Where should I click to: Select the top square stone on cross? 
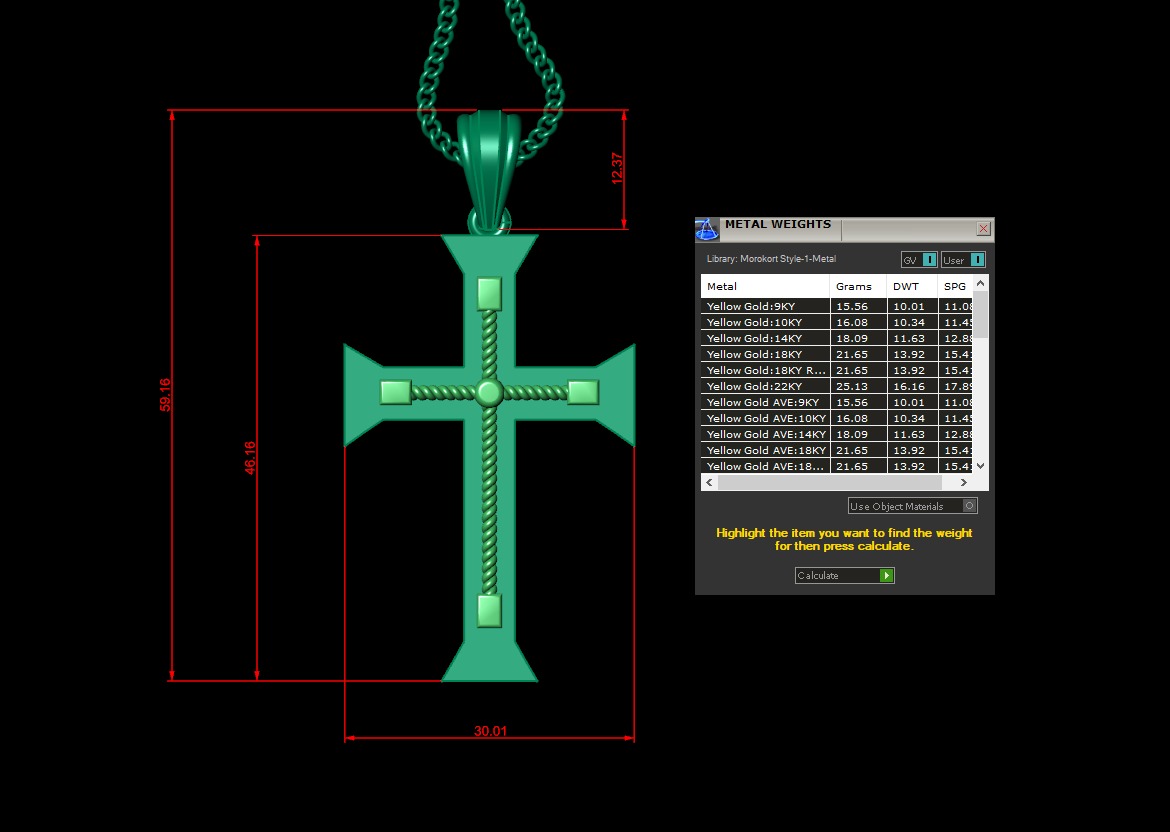(489, 293)
